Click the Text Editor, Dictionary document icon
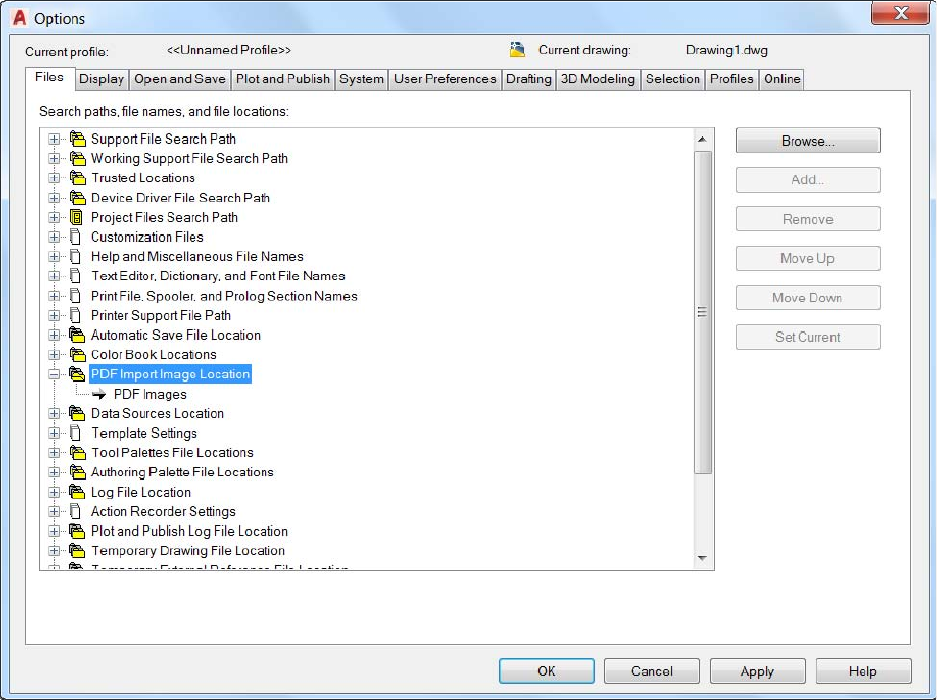The height and width of the screenshot is (700, 937). click(x=75, y=276)
